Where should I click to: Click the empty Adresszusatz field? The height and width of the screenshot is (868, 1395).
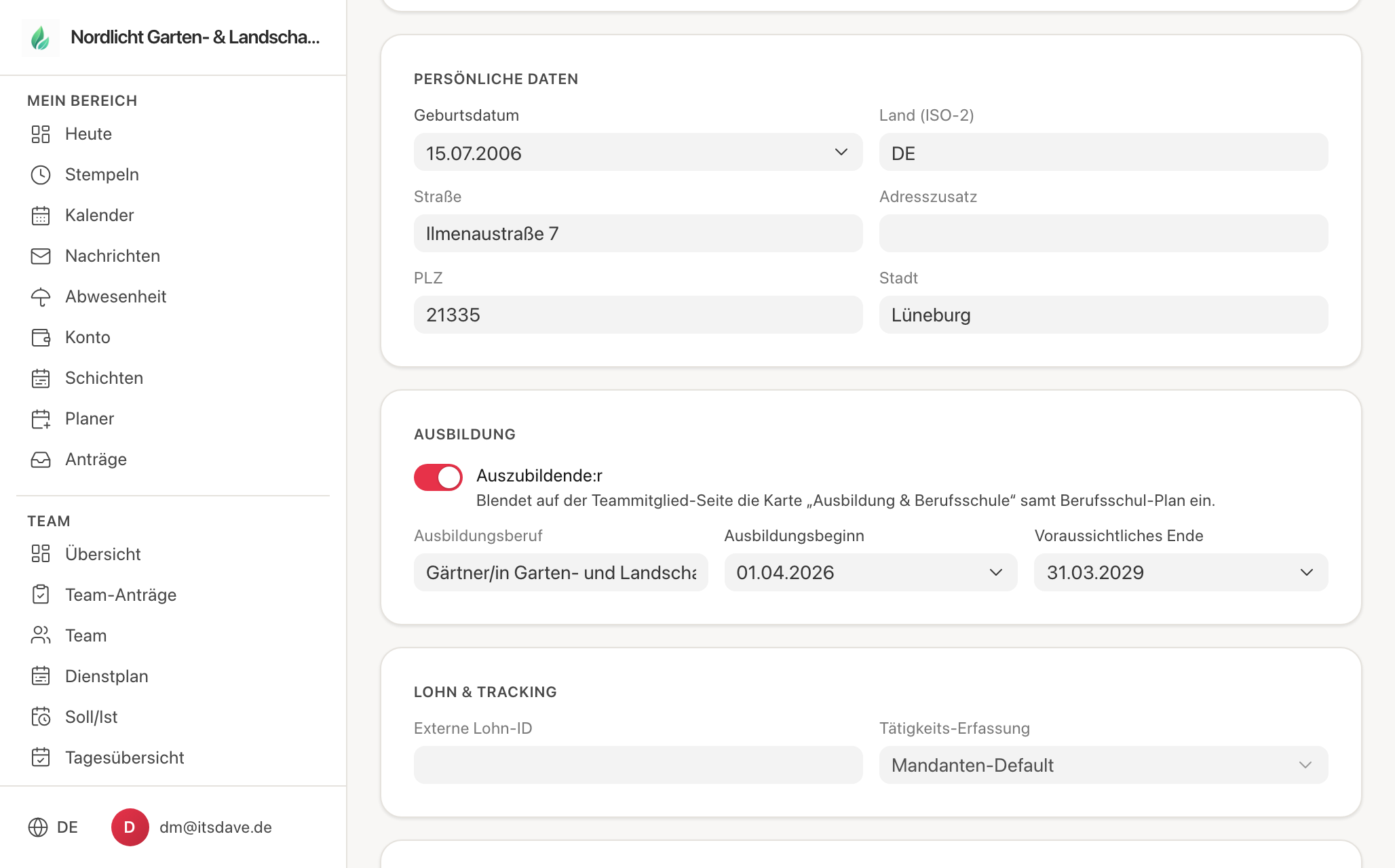(x=1103, y=233)
